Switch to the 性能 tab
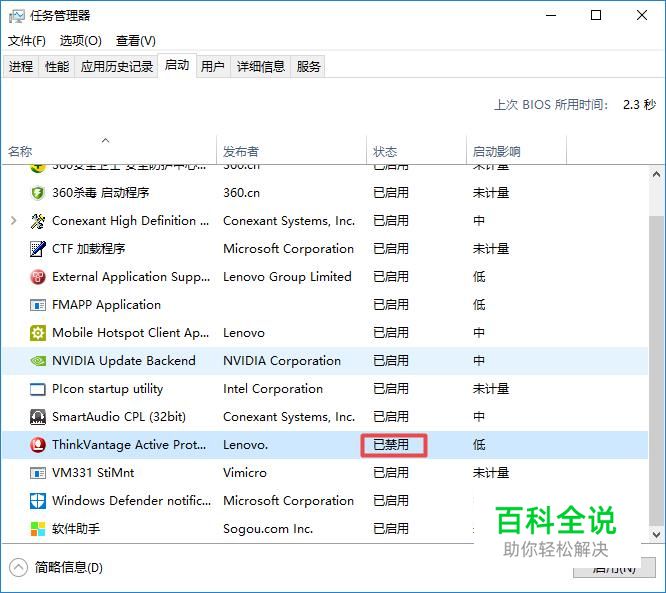Screen dimensions: 666x593 pyautogui.click(x=57, y=66)
